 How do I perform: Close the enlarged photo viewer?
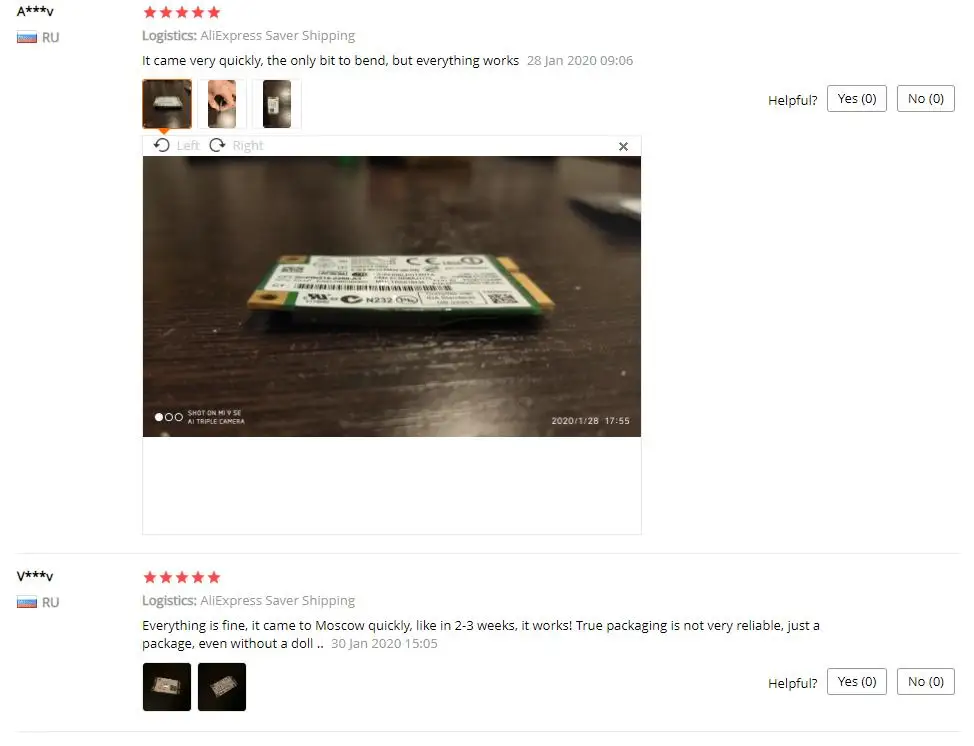pos(623,146)
